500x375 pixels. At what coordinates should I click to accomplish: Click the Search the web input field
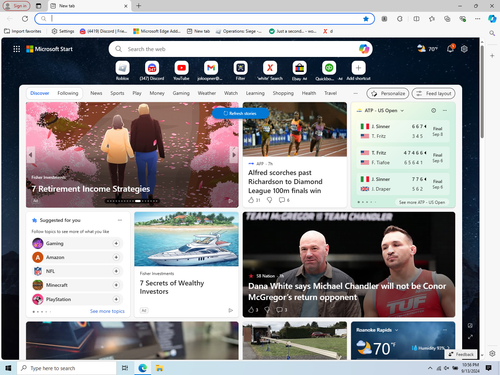click(x=240, y=49)
